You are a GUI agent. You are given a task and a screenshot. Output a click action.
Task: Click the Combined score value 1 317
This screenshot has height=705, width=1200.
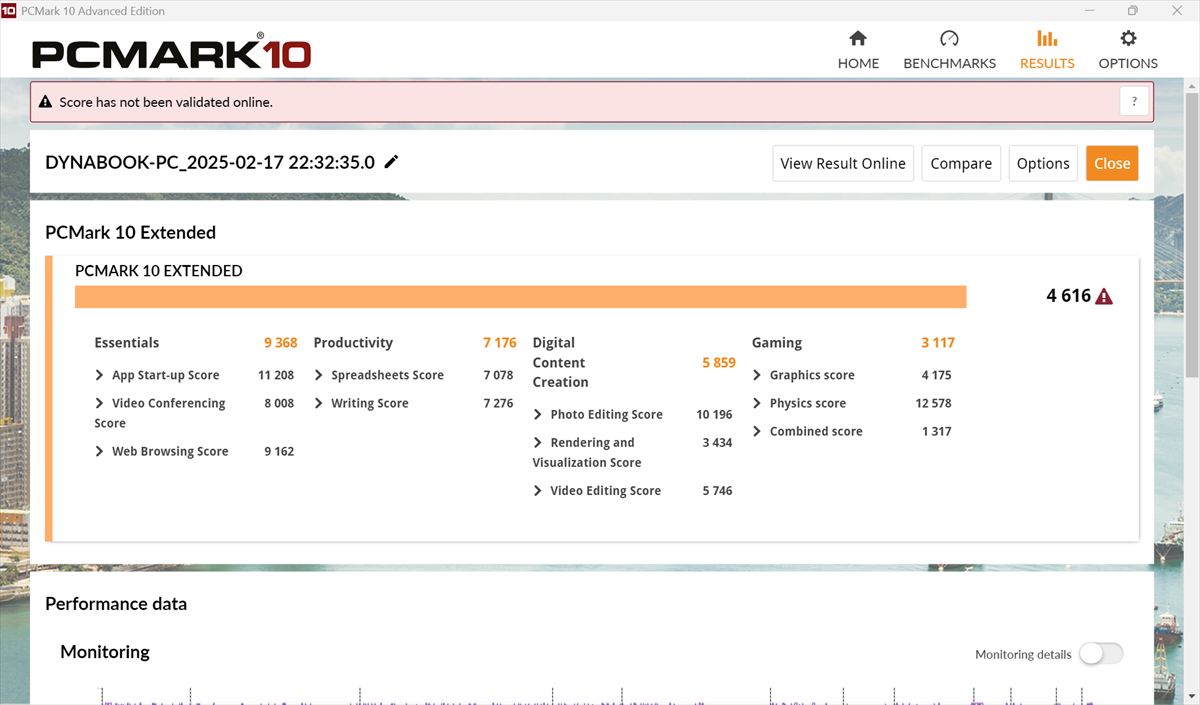[x=937, y=431]
